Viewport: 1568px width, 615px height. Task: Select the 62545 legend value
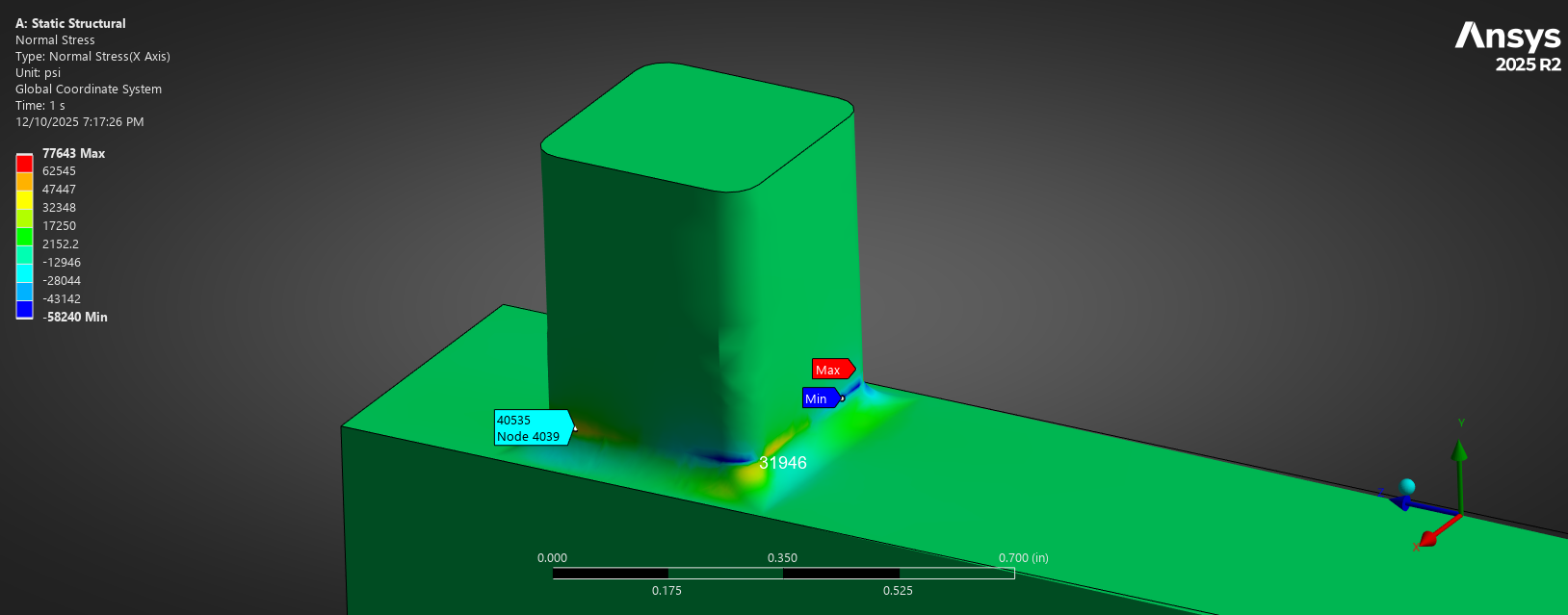(x=59, y=171)
